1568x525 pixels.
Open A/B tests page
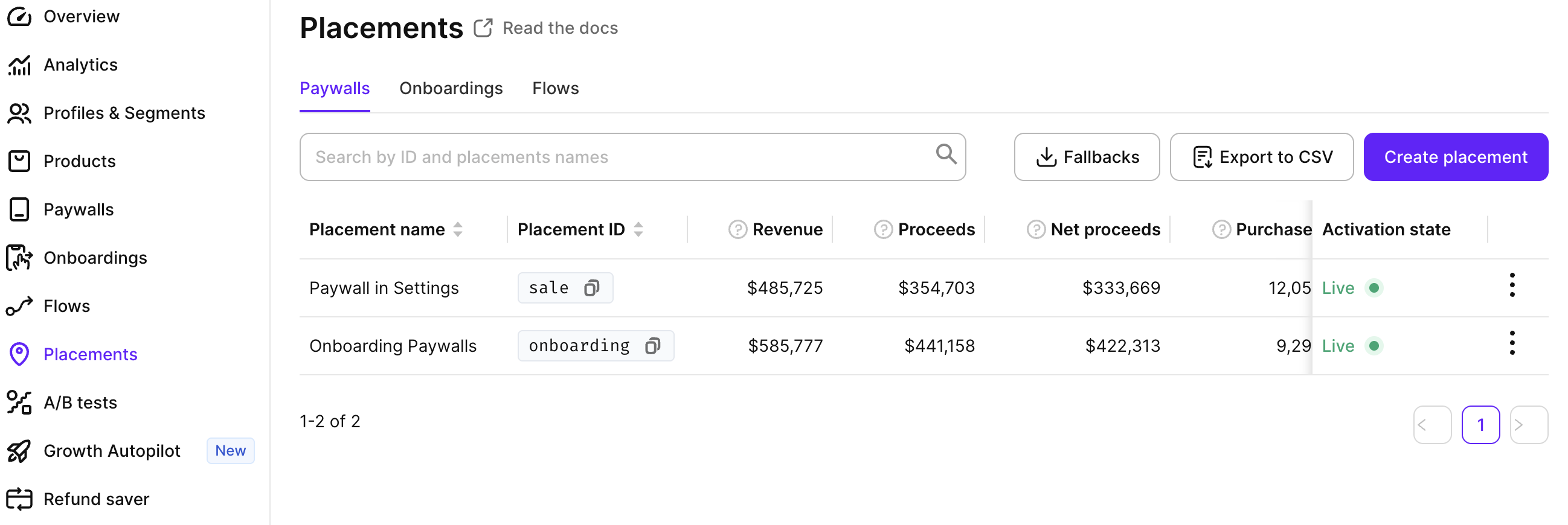point(80,402)
